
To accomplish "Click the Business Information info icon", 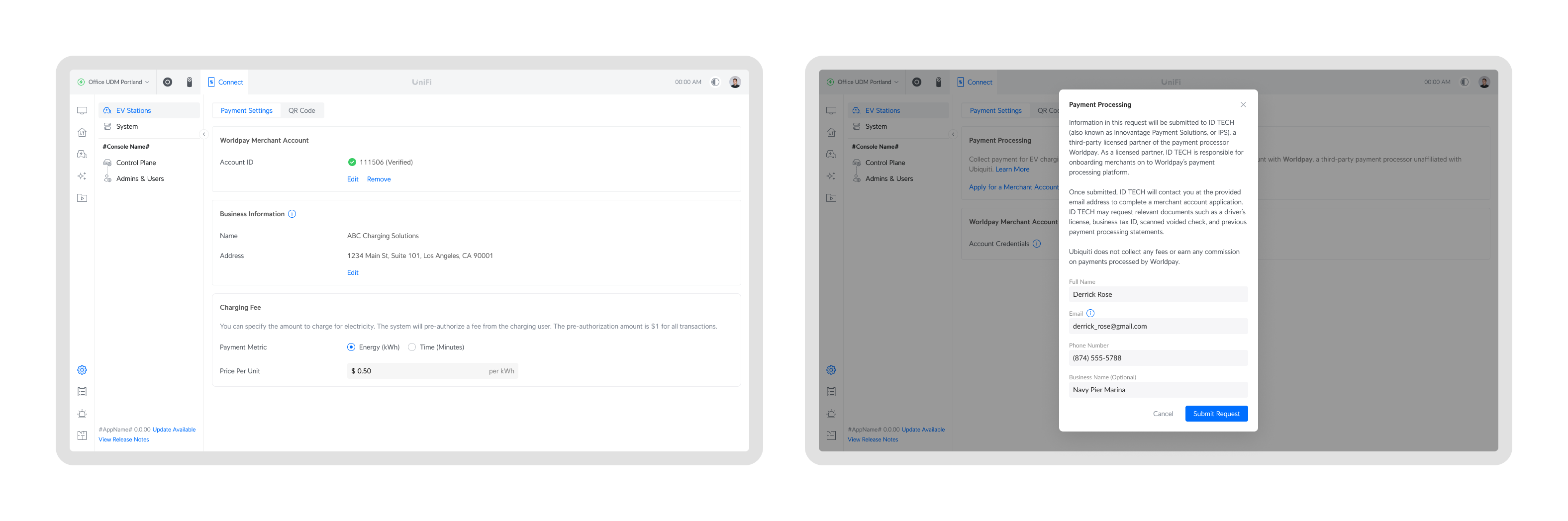I will [x=292, y=214].
